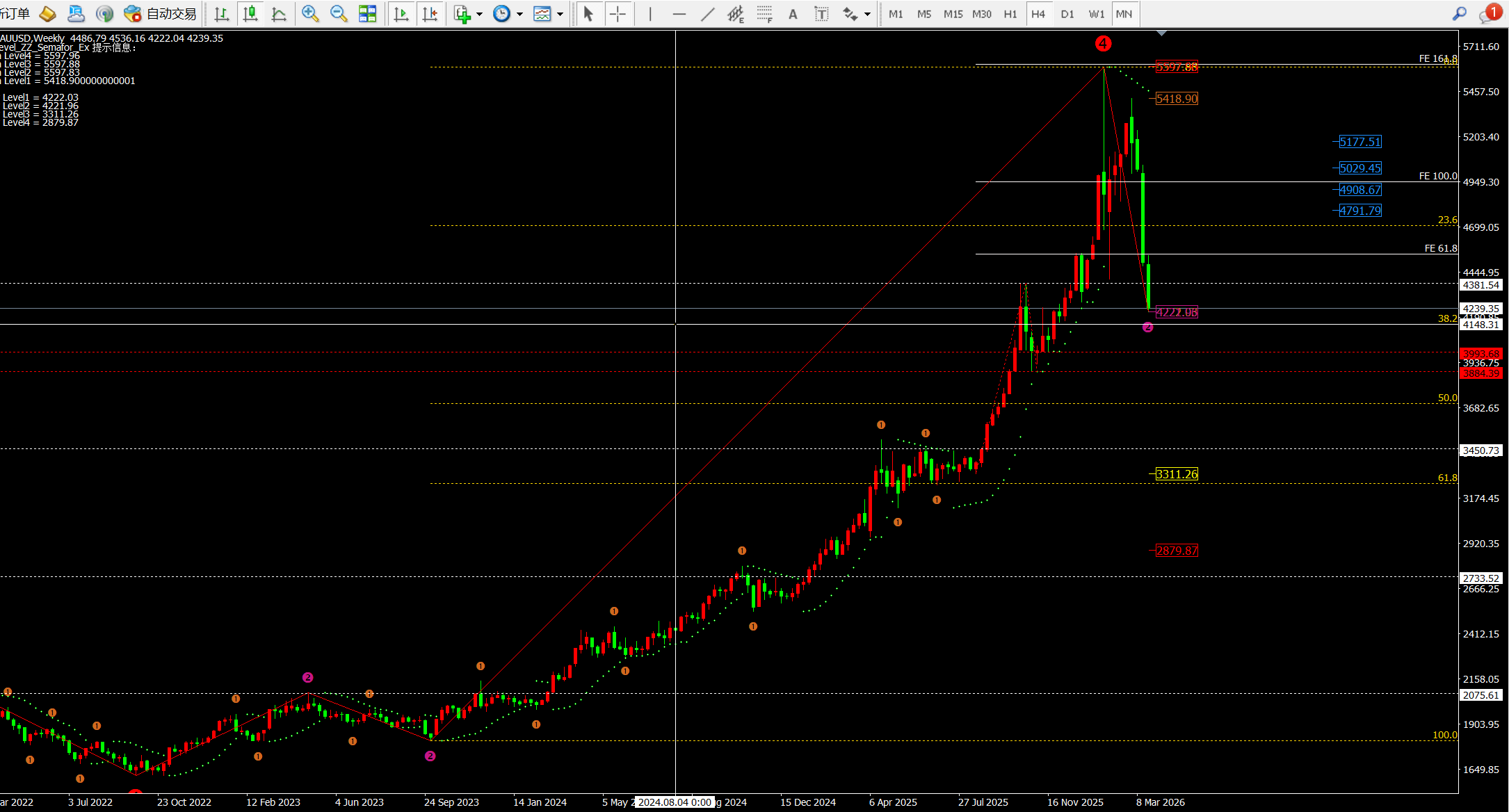Draw a trendline with the toolbar tool
The image size is (1509, 812).
click(x=707, y=14)
